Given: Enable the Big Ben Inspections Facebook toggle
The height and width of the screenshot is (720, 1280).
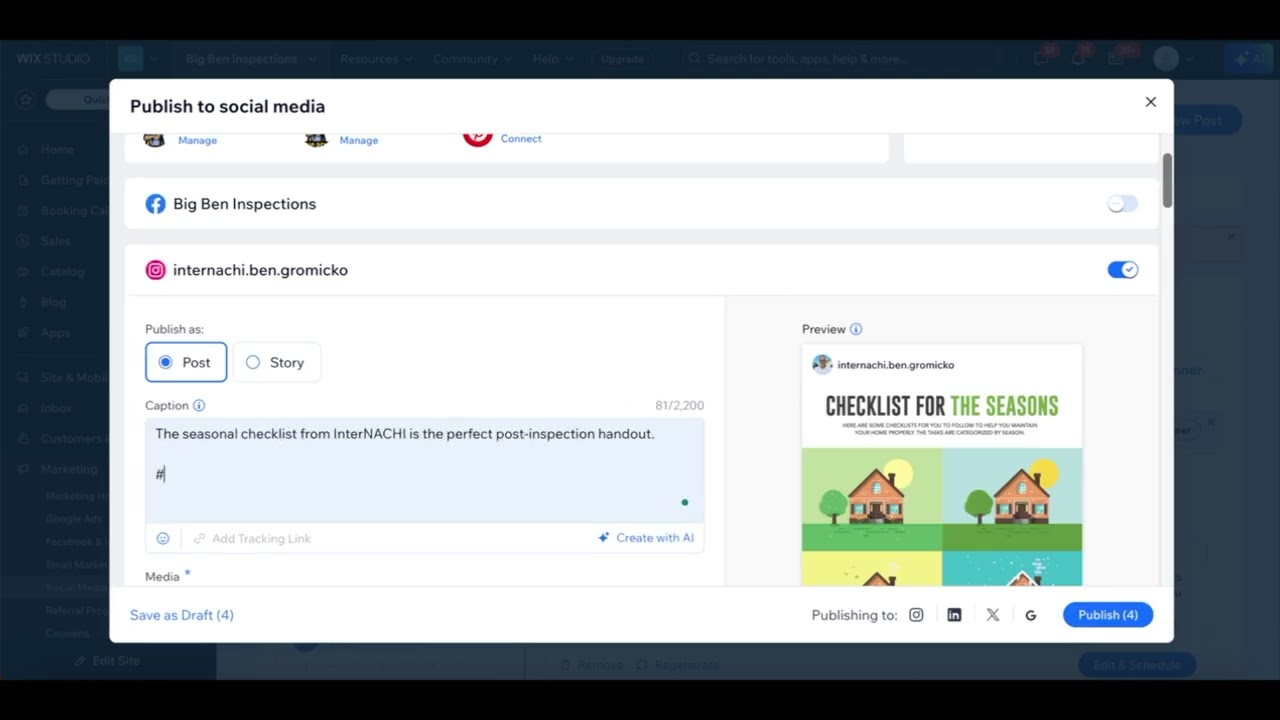Looking at the screenshot, I should (x=1122, y=204).
